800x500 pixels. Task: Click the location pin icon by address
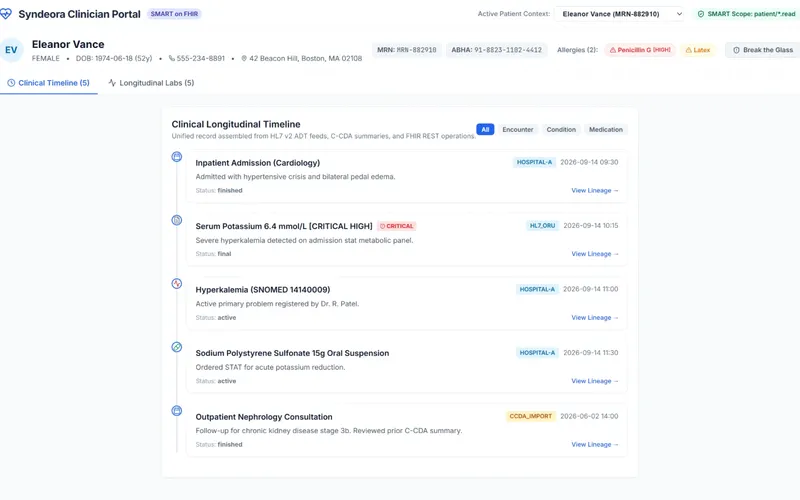coord(244,58)
